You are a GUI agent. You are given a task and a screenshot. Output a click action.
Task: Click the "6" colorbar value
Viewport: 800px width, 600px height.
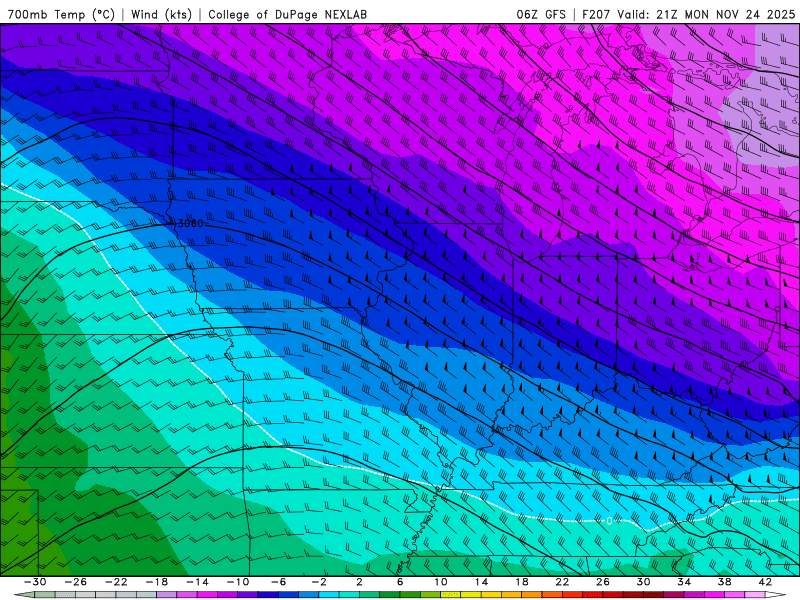[400, 582]
